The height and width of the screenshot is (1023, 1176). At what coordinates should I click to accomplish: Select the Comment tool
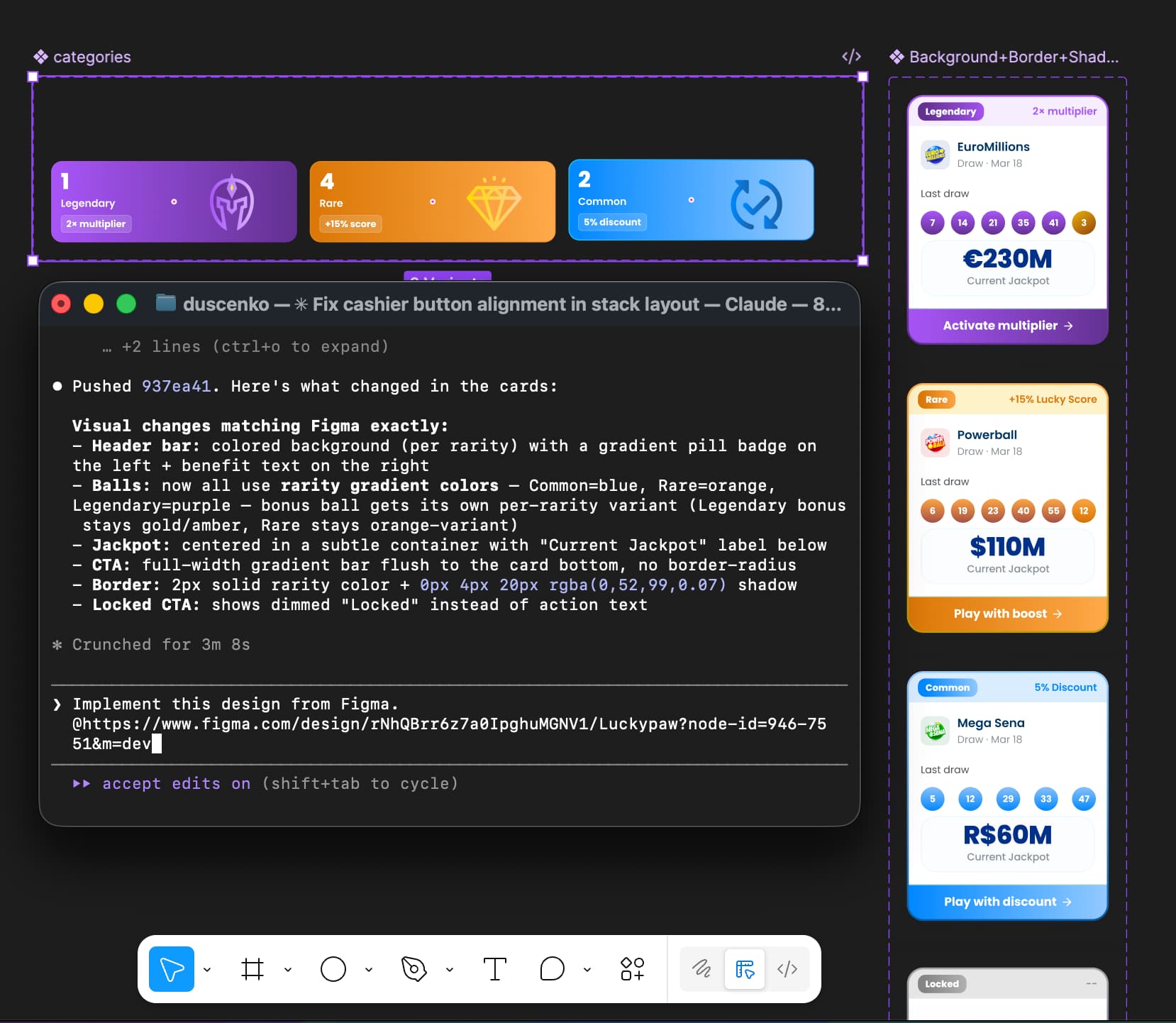pos(552,969)
